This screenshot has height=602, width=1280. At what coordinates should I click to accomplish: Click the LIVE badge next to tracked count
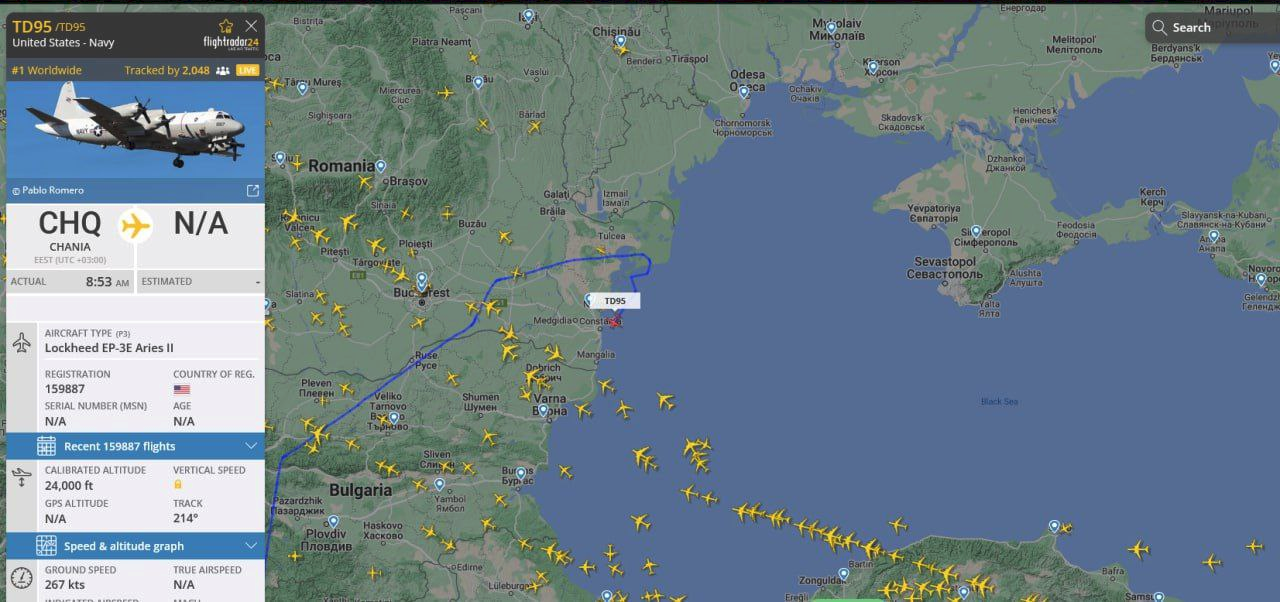click(x=247, y=71)
